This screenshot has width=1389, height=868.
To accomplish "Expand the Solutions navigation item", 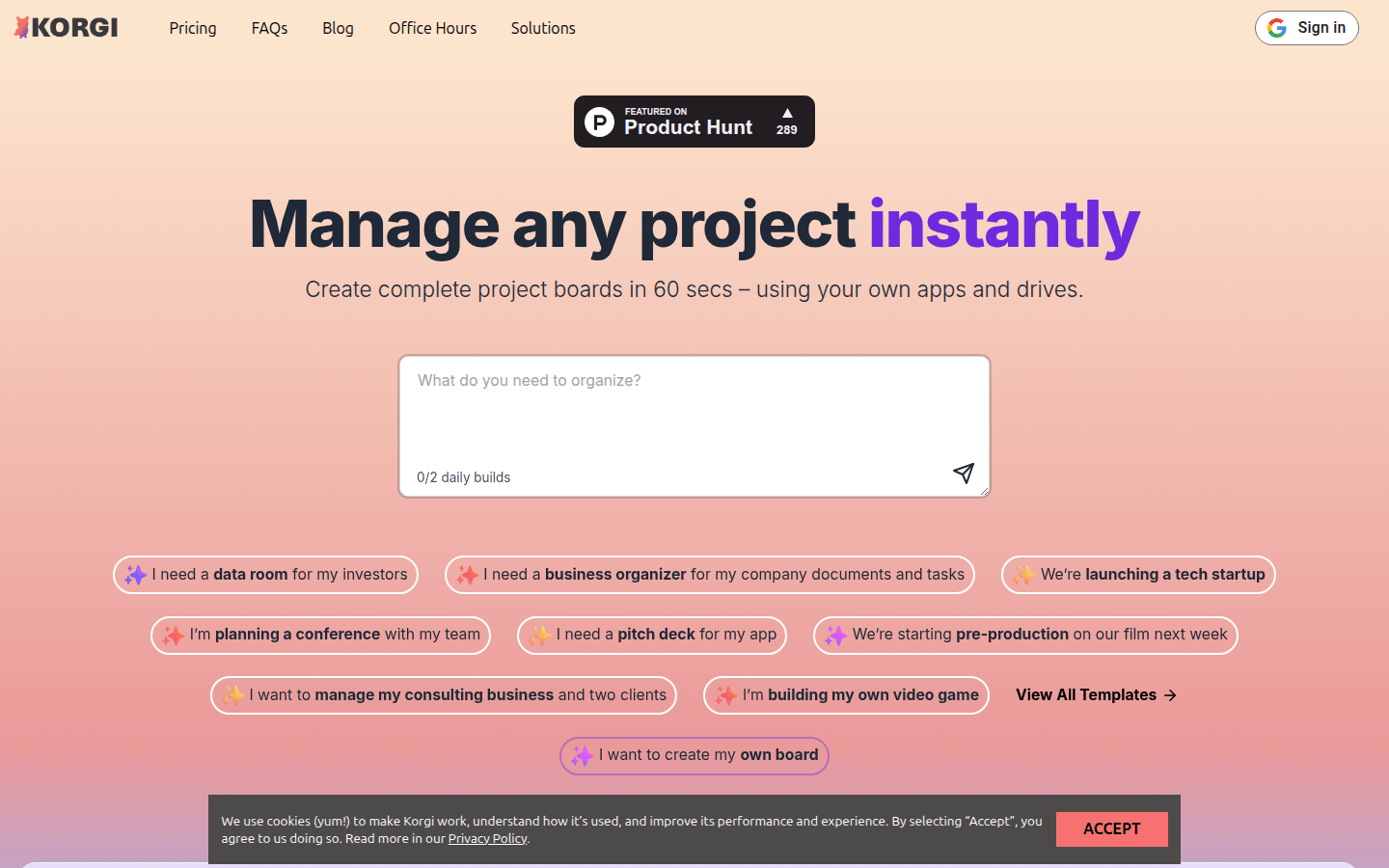I will [x=543, y=28].
